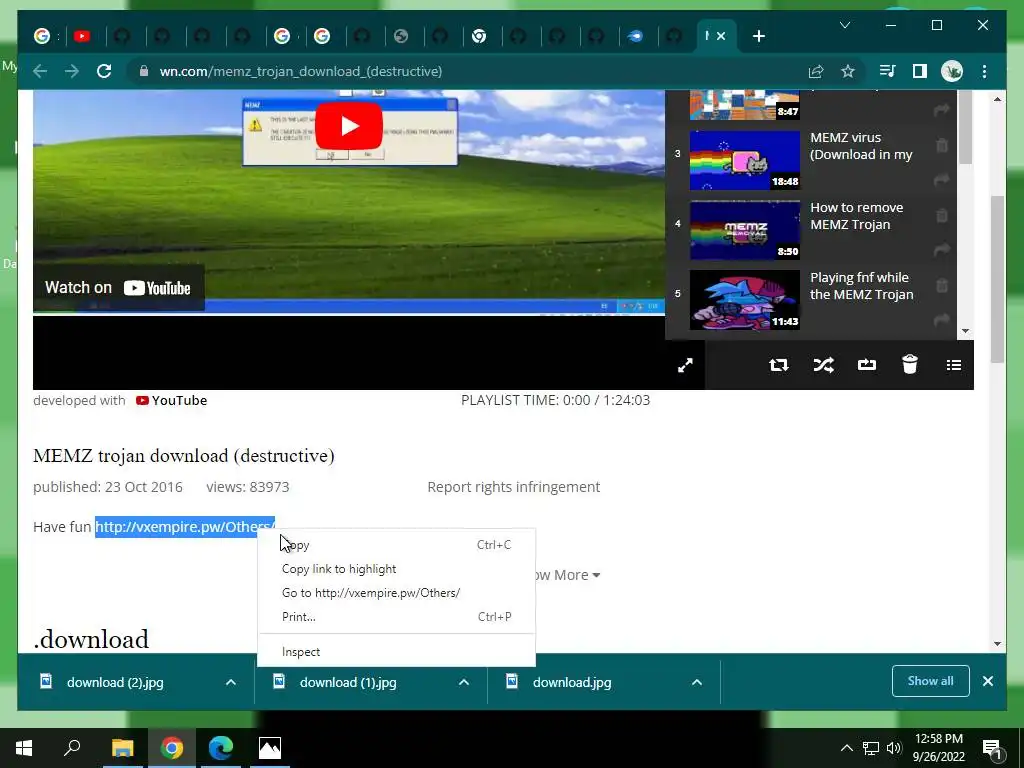Delete How to remove MEMZ Trojan via trash icon
1024x768 pixels.
(941, 215)
